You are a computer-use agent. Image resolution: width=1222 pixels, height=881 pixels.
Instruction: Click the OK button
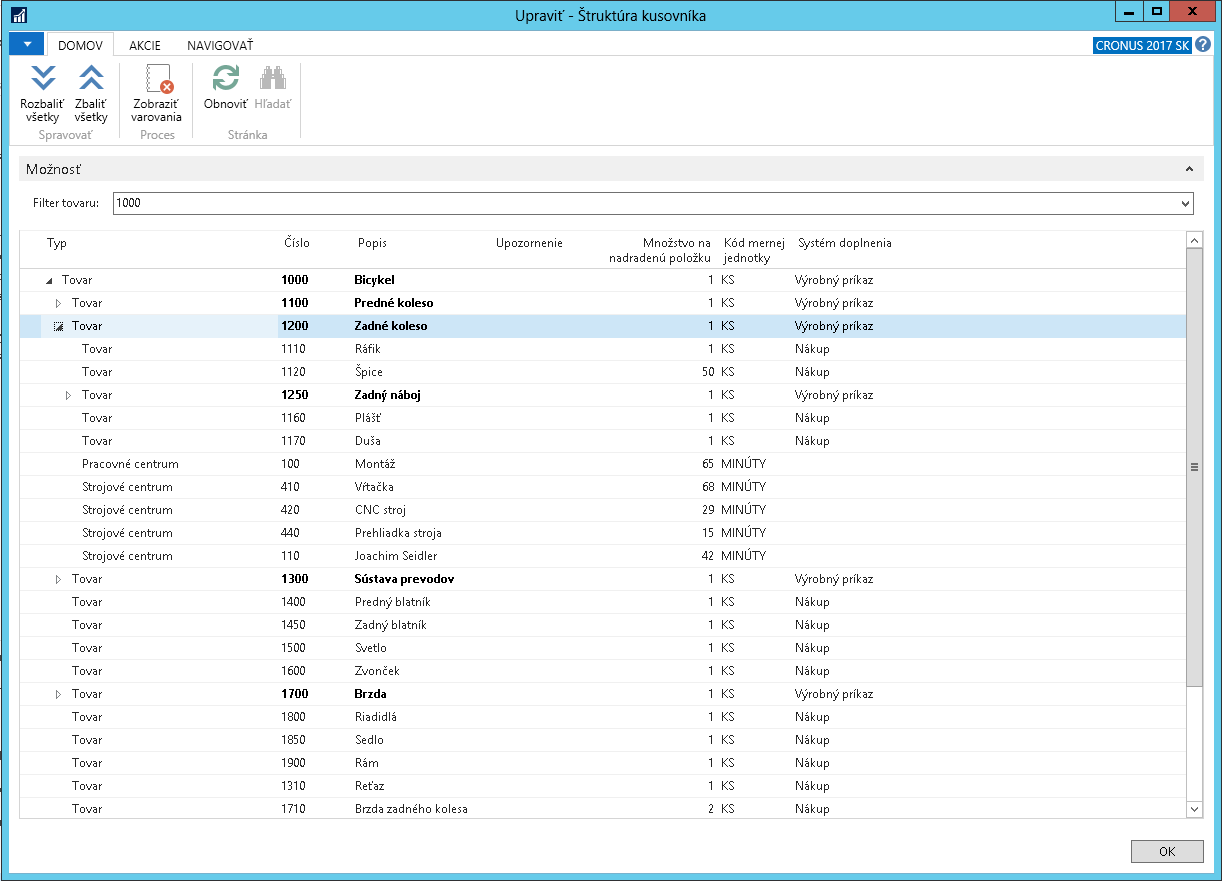click(x=1167, y=851)
